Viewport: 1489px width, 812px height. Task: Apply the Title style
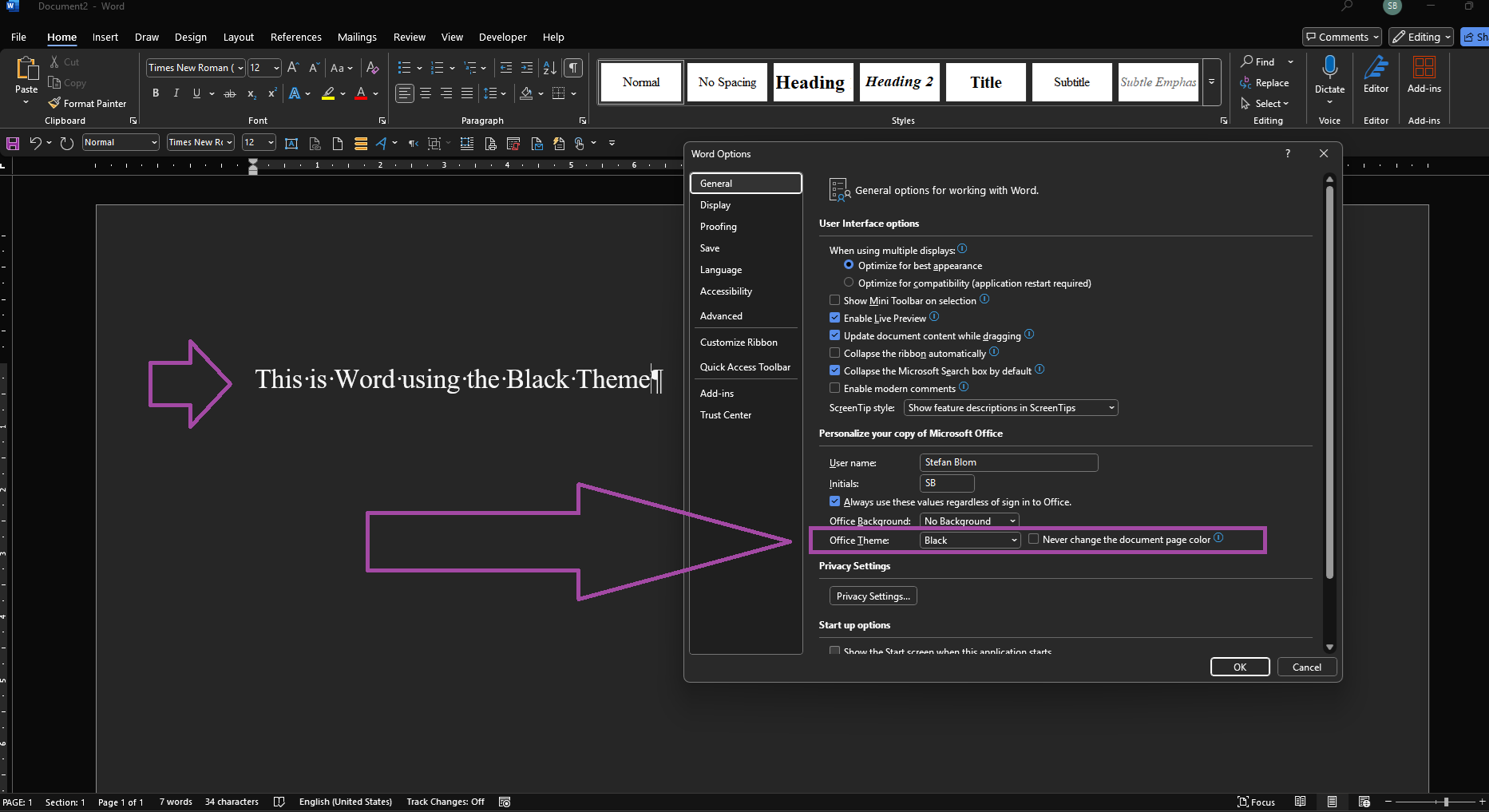click(985, 82)
